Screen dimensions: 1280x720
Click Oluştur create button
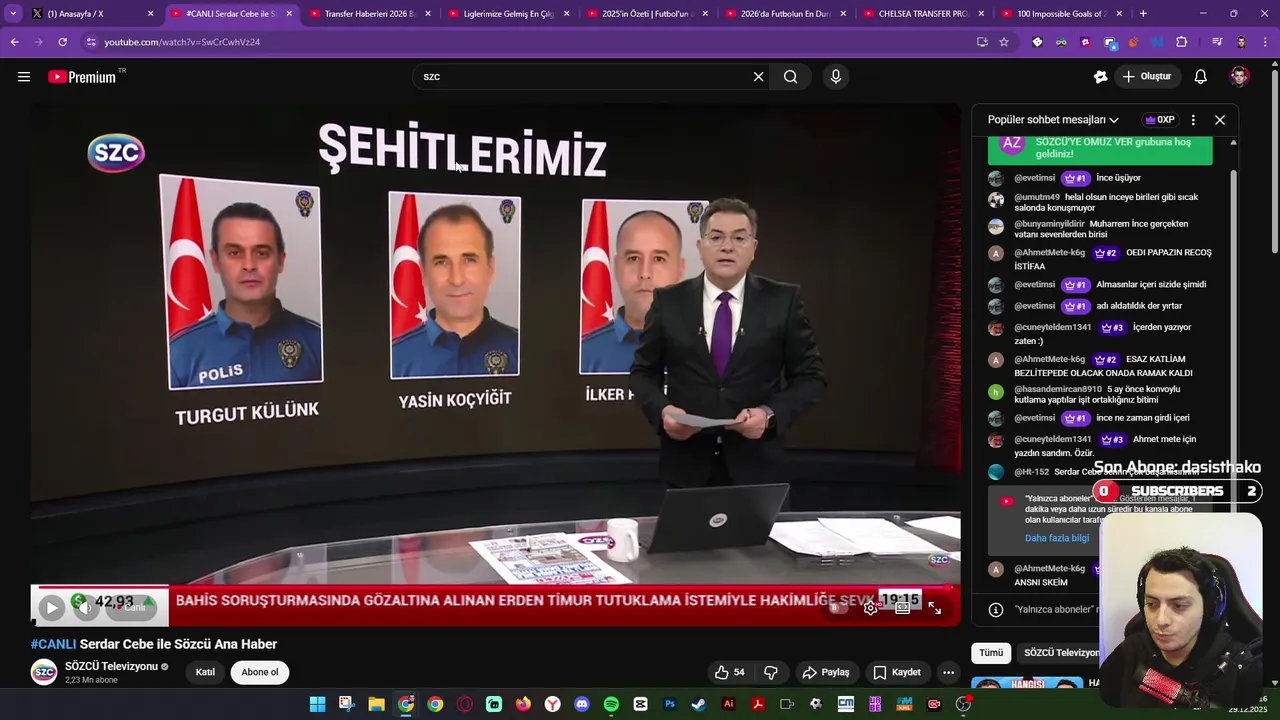(1146, 77)
